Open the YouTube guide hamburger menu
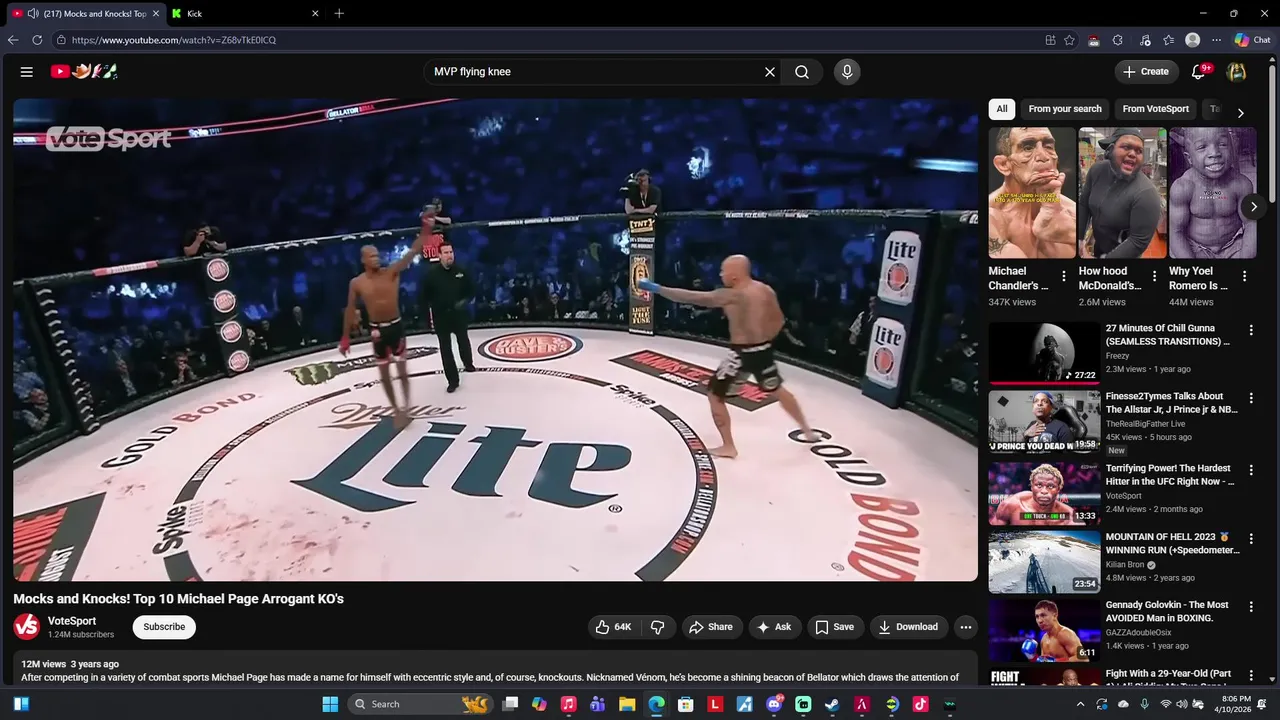This screenshot has width=1280, height=720. click(x=27, y=72)
